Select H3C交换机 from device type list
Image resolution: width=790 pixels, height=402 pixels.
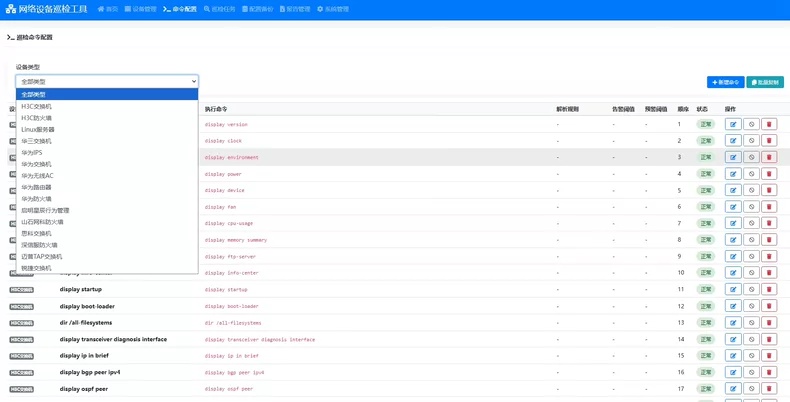(x=107, y=106)
